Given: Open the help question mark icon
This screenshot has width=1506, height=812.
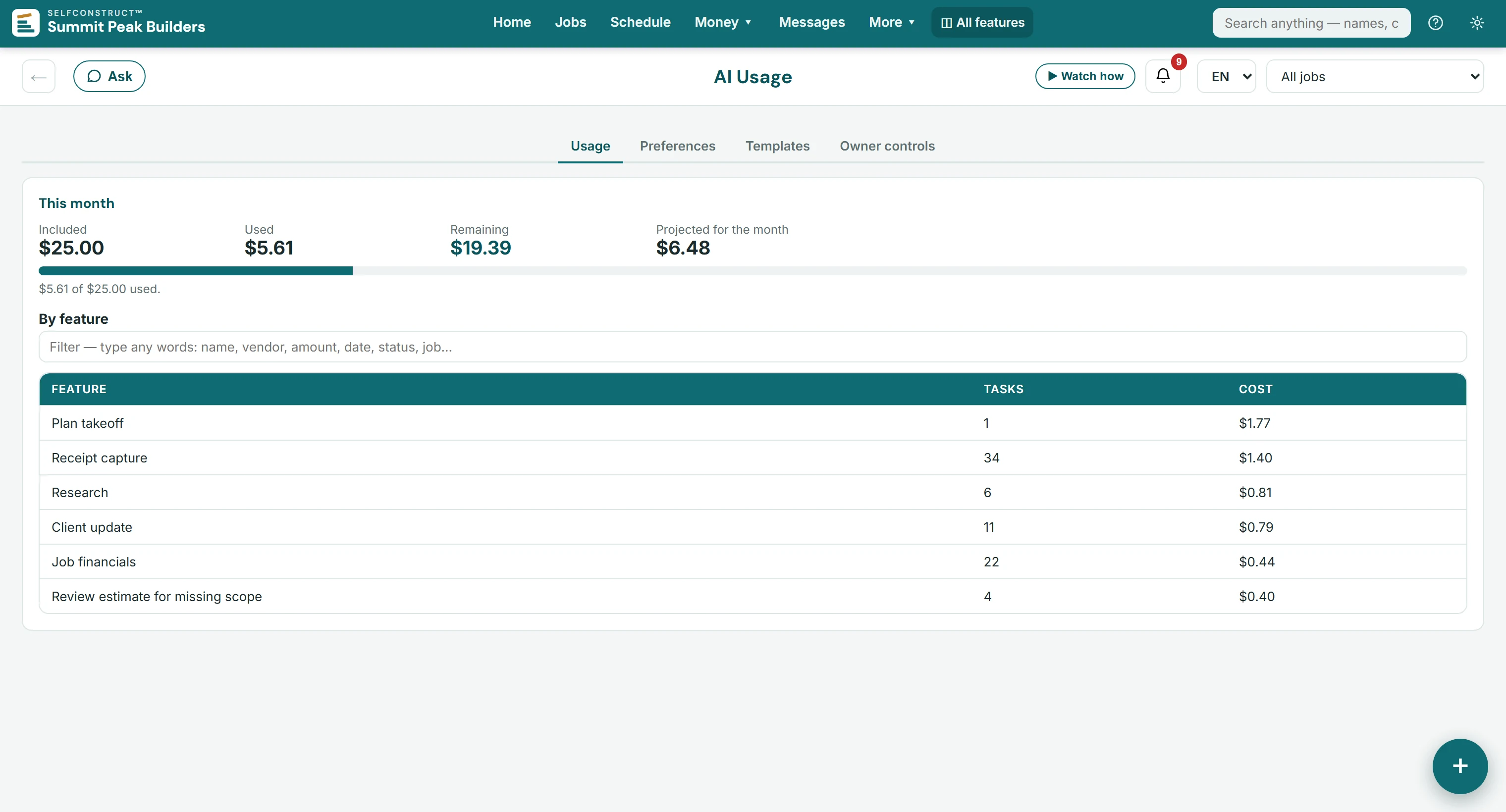Looking at the screenshot, I should click(1435, 23).
